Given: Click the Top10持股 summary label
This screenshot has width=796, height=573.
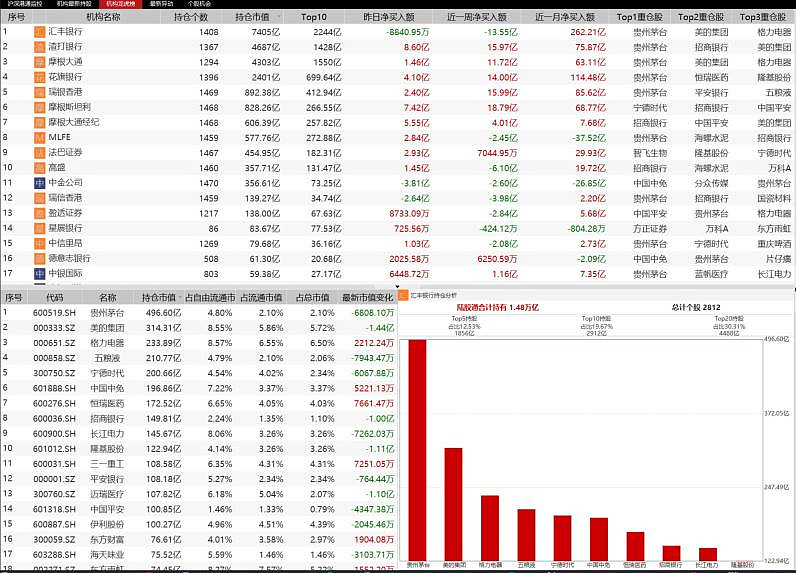Looking at the screenshot, I should point(596,319).
